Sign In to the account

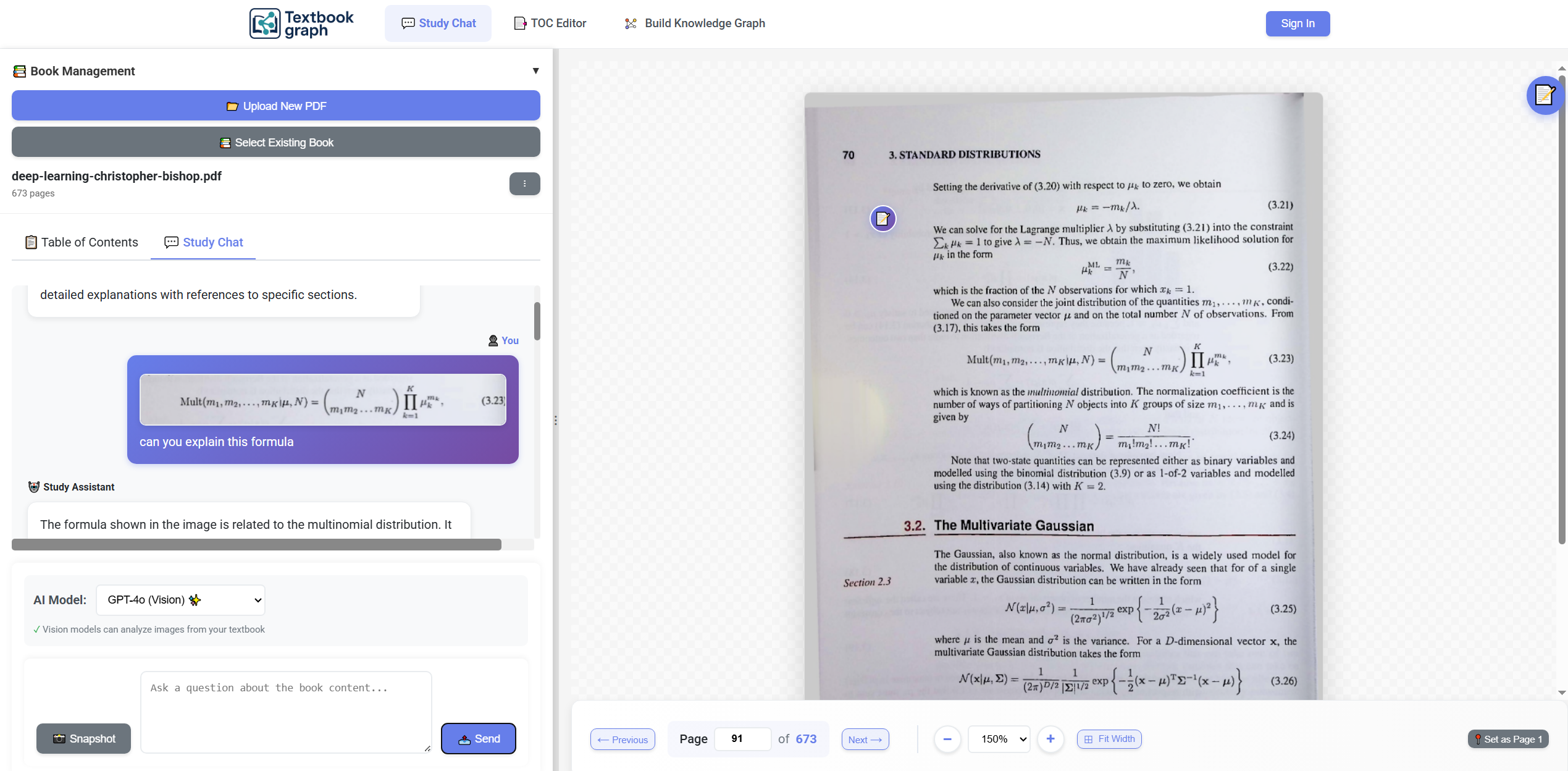tap(1298, 23)
